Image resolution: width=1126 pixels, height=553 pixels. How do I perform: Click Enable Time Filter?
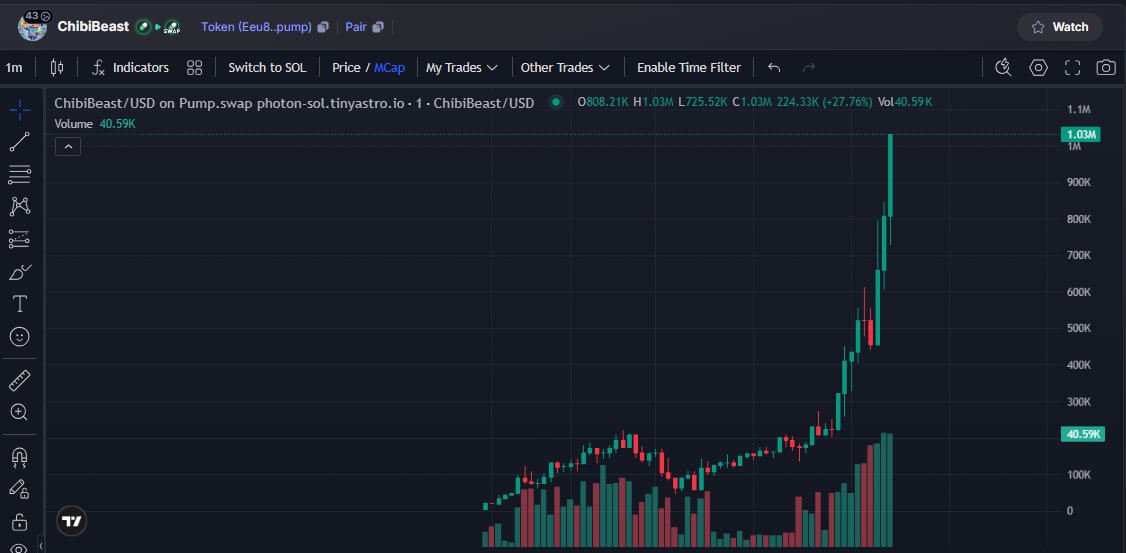coord(689,68)
